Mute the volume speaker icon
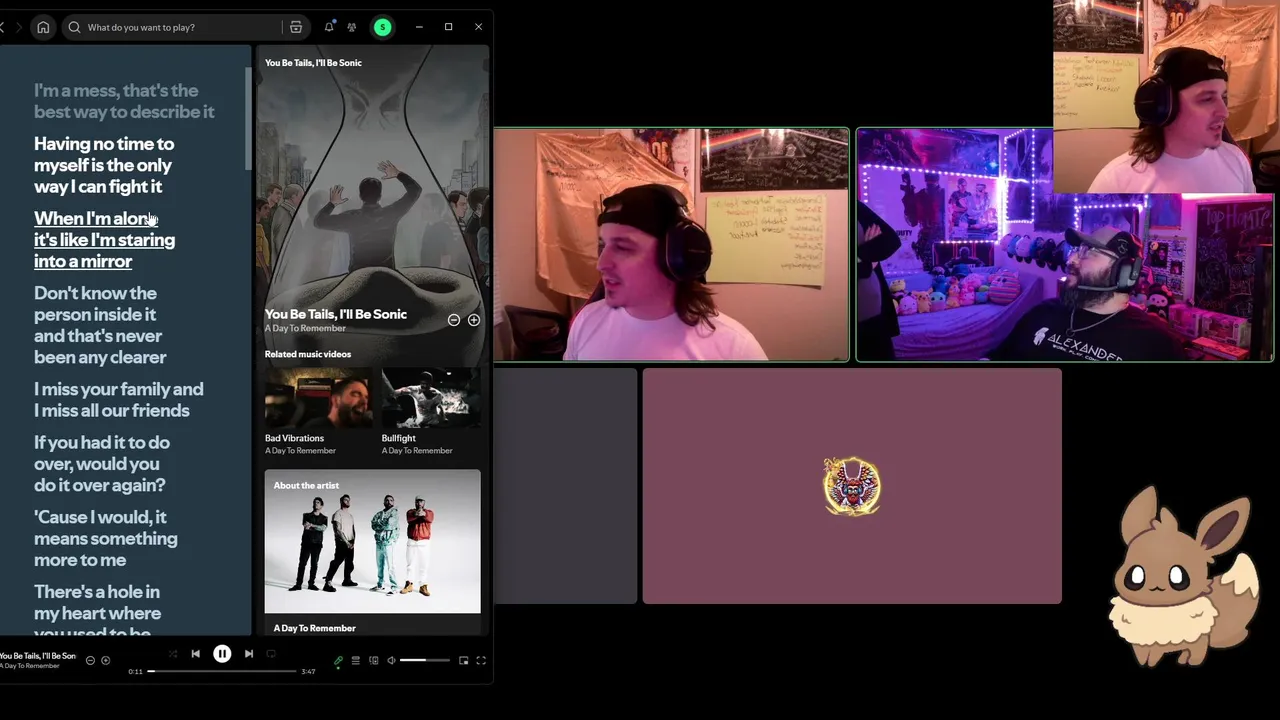Image resolution: width=1280 pixels, height=720 pixels. [391, 661]
